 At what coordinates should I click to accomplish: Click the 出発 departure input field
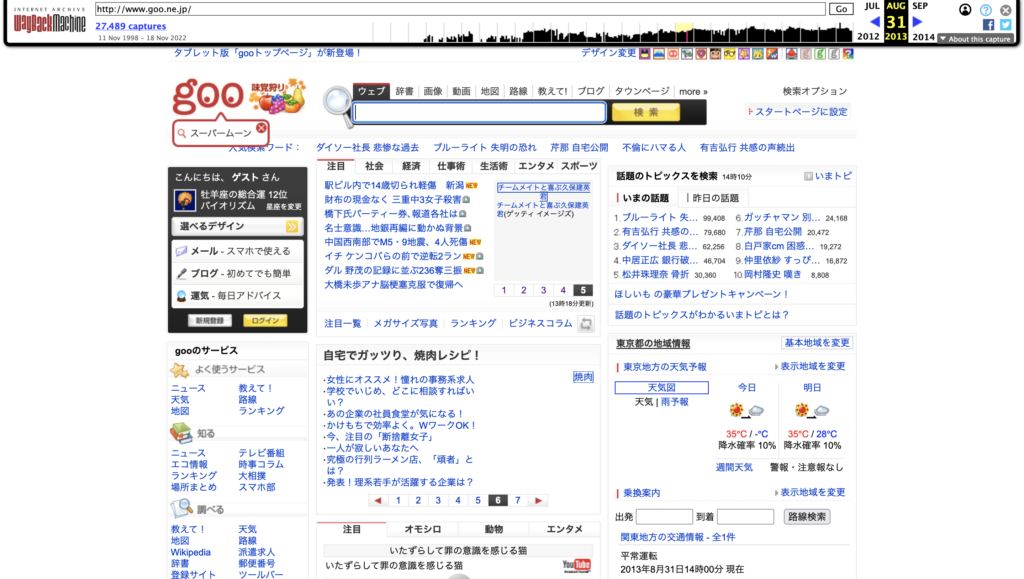664,517
